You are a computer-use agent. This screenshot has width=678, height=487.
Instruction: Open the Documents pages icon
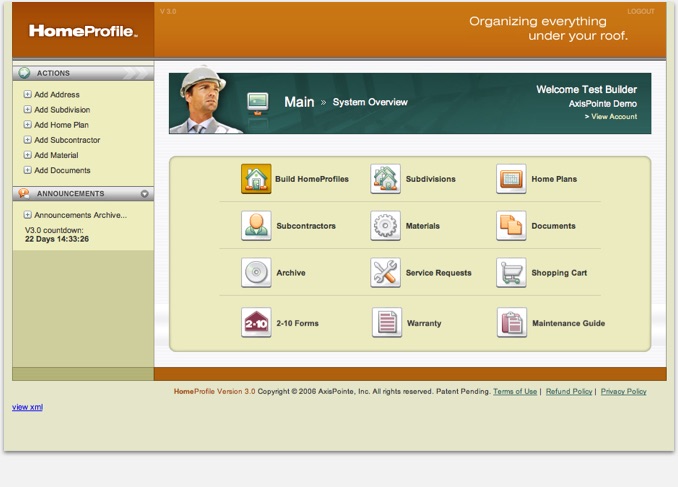511,226
